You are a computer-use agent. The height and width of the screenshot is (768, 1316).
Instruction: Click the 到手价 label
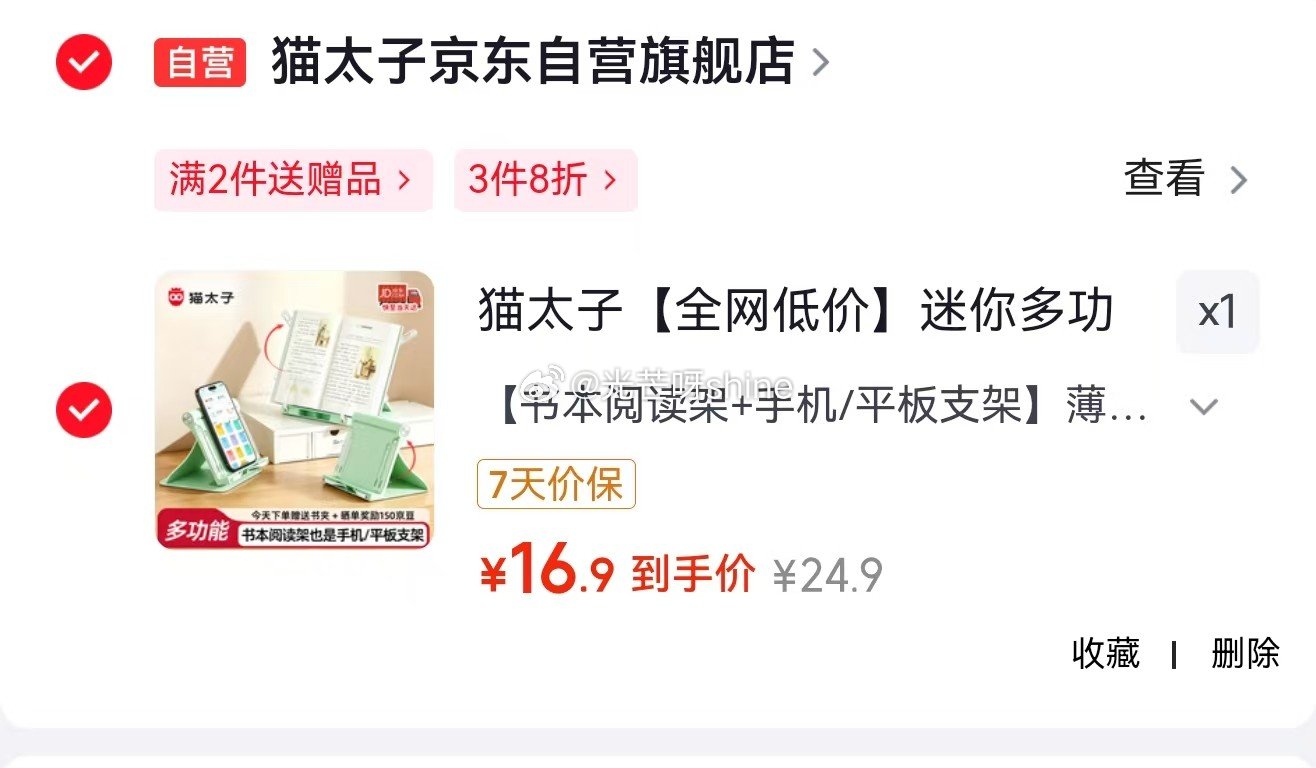click(694, 575)
